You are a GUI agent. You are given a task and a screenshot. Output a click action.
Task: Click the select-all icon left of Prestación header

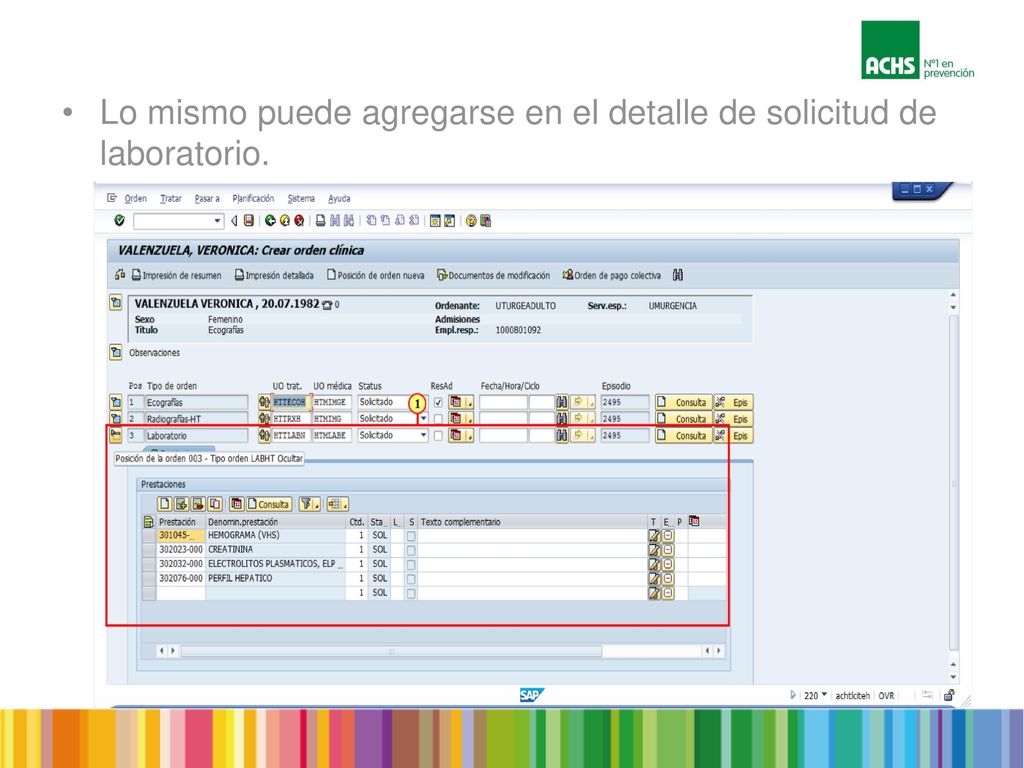coord(148,521)
